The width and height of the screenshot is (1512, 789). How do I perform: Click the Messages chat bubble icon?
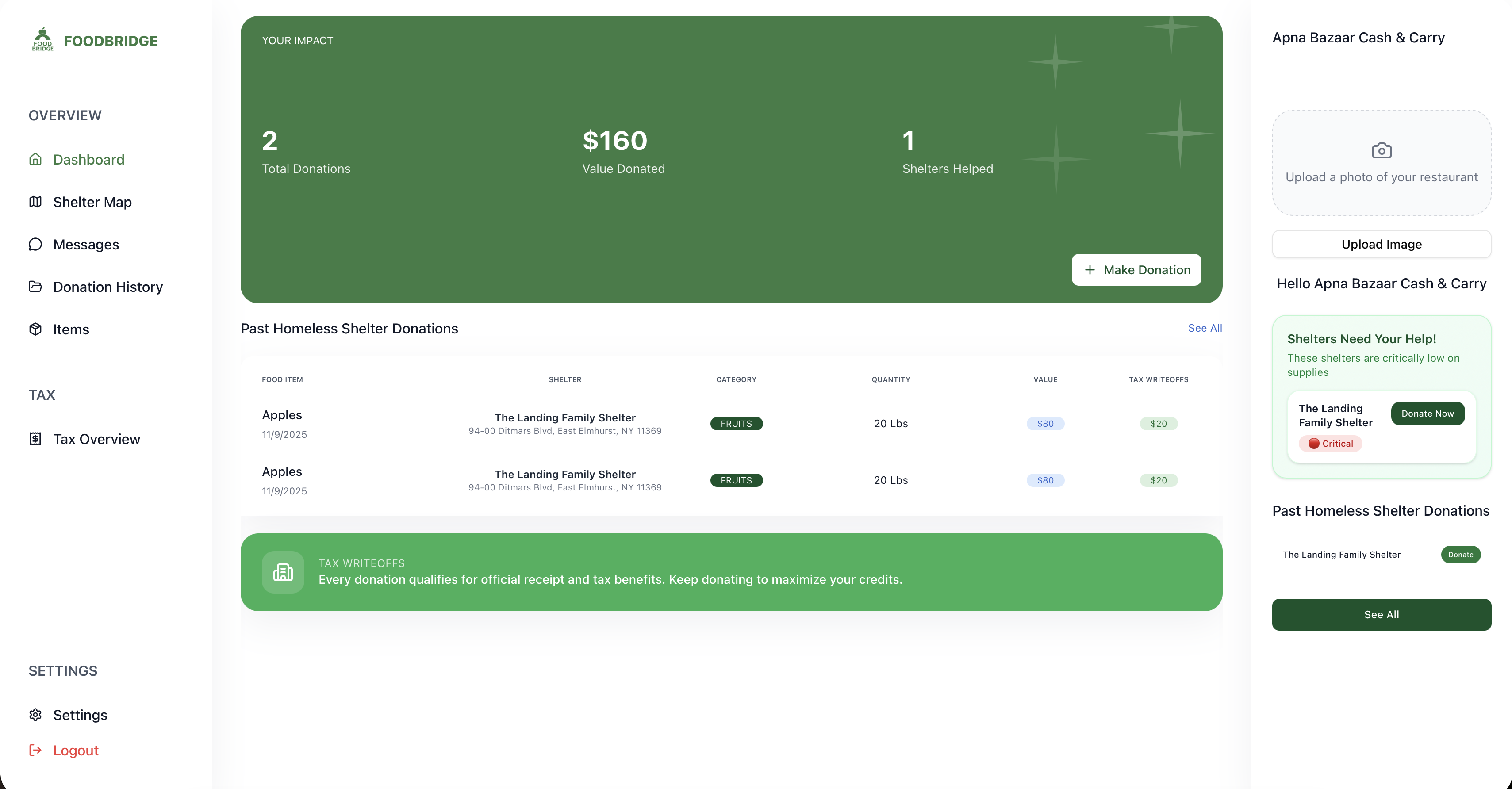click(x=35, y=244)
